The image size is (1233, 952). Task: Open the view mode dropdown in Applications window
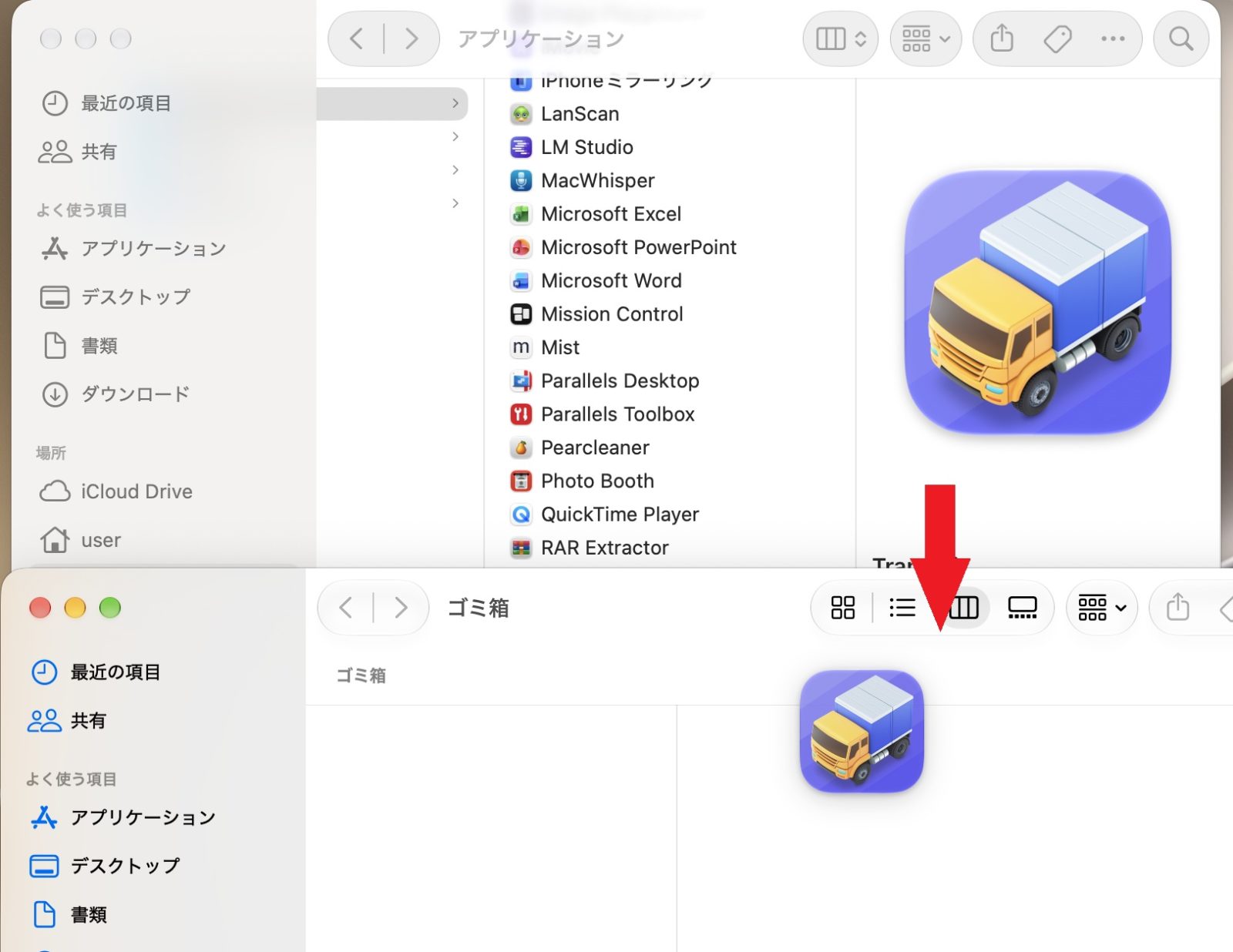[841, 39]
